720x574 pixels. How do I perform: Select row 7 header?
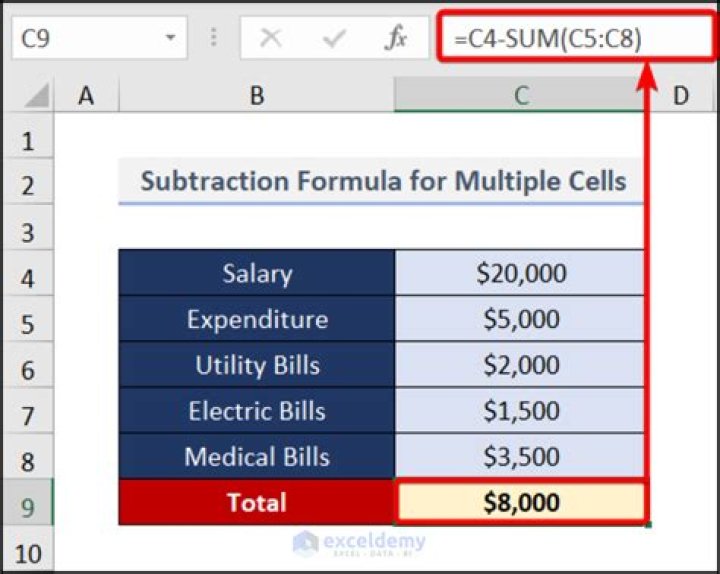pyautogui.click(x=28, y=411)
